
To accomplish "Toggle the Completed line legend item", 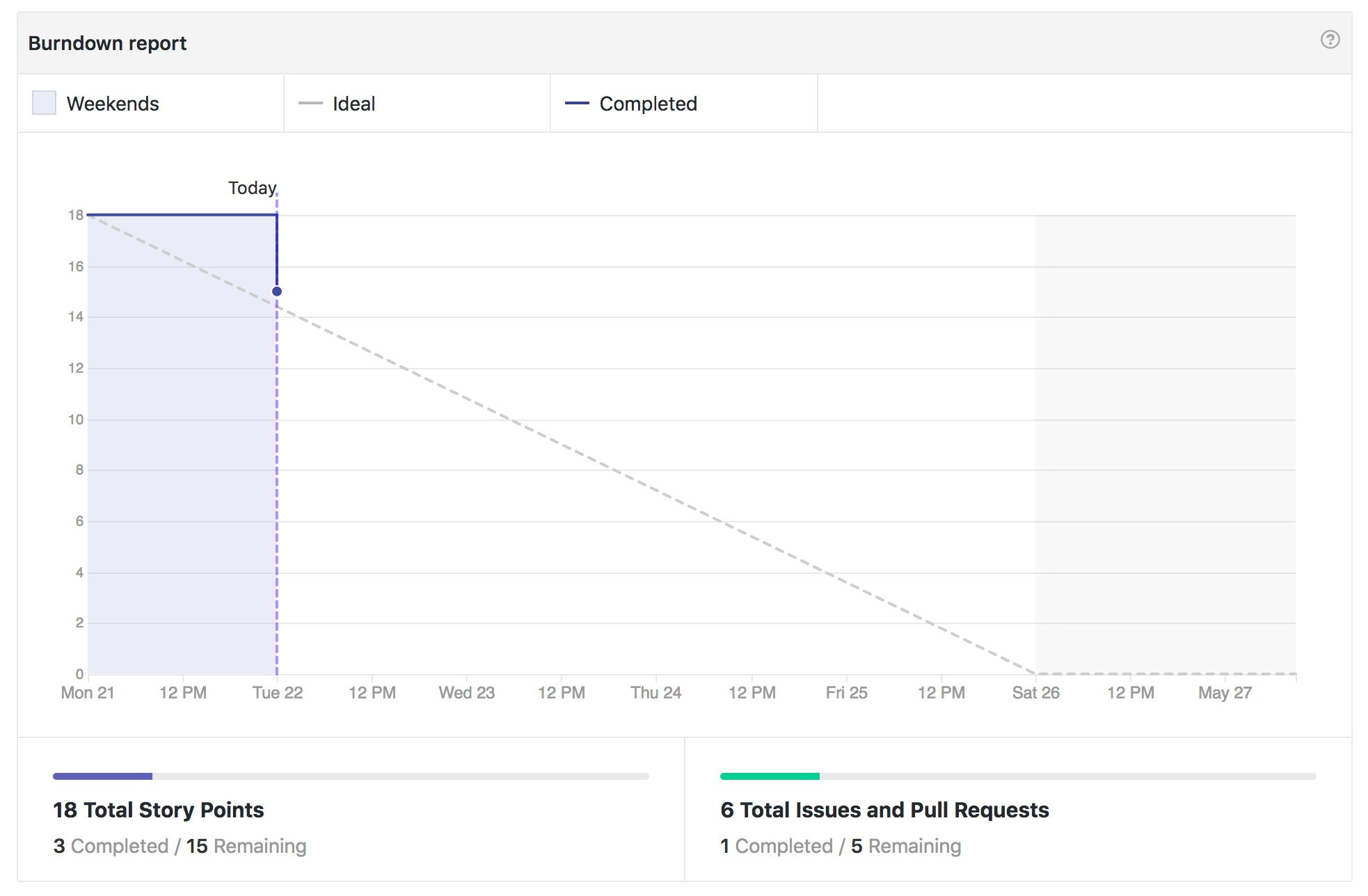I will pos(683,104).
